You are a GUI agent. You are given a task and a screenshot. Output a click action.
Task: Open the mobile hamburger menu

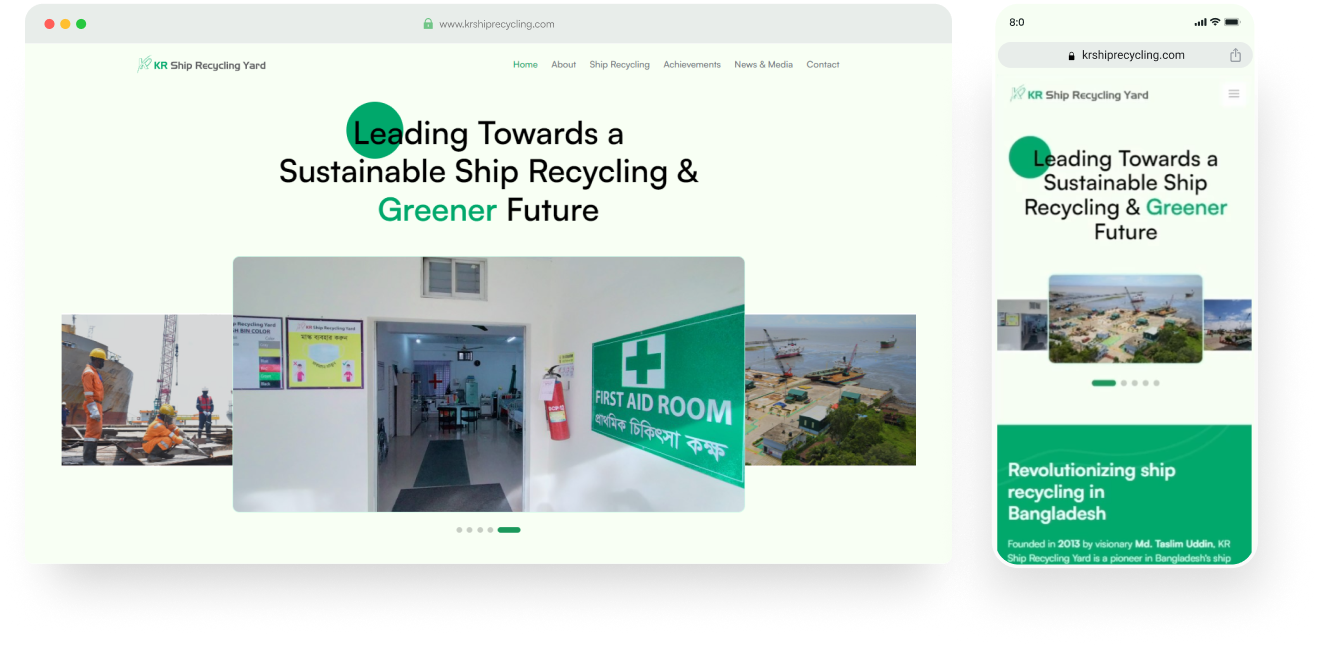[1233, 94]
